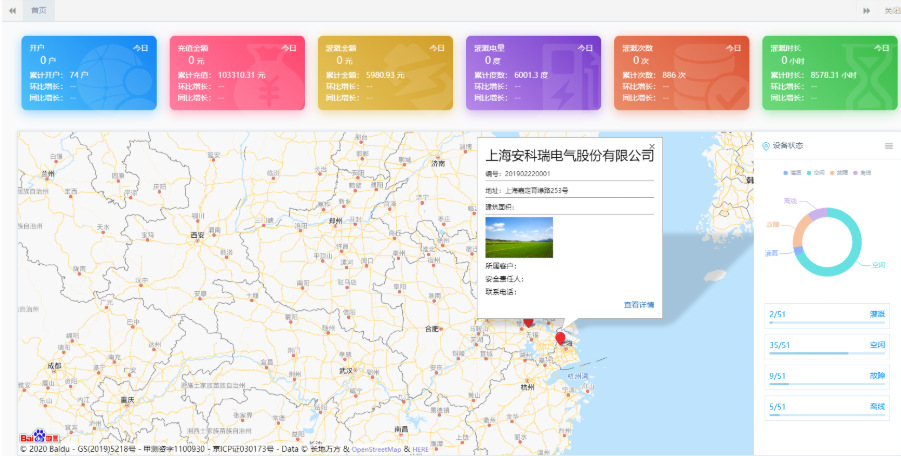Click 合肥 city label on map
This screenshot has height=456, width=901.
[432, 329]
